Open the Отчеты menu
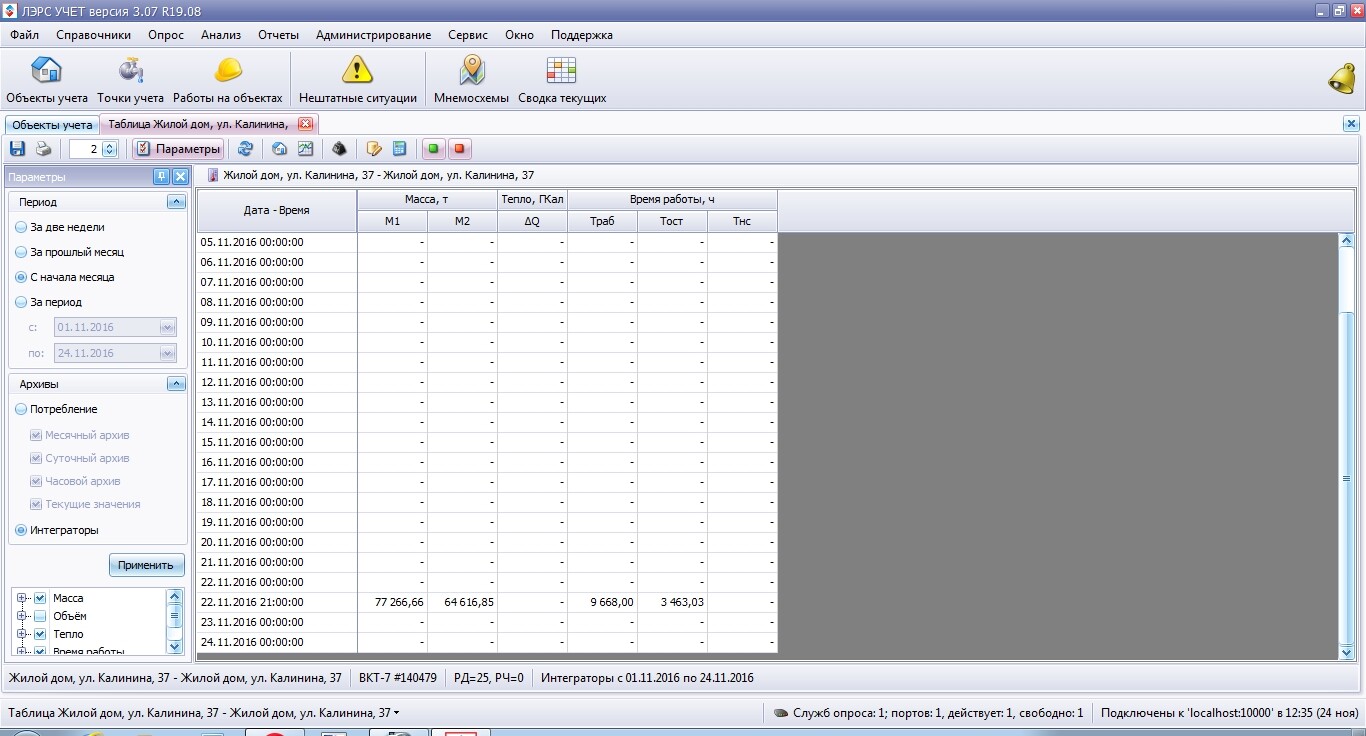The image size is (1366, 736). click(x=279, y=35)
